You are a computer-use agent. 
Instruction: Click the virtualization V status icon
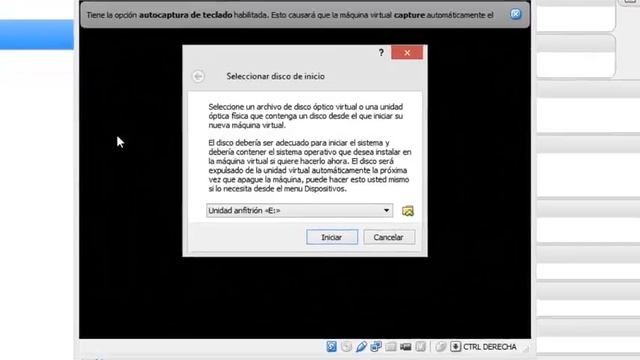pos(420,347)
